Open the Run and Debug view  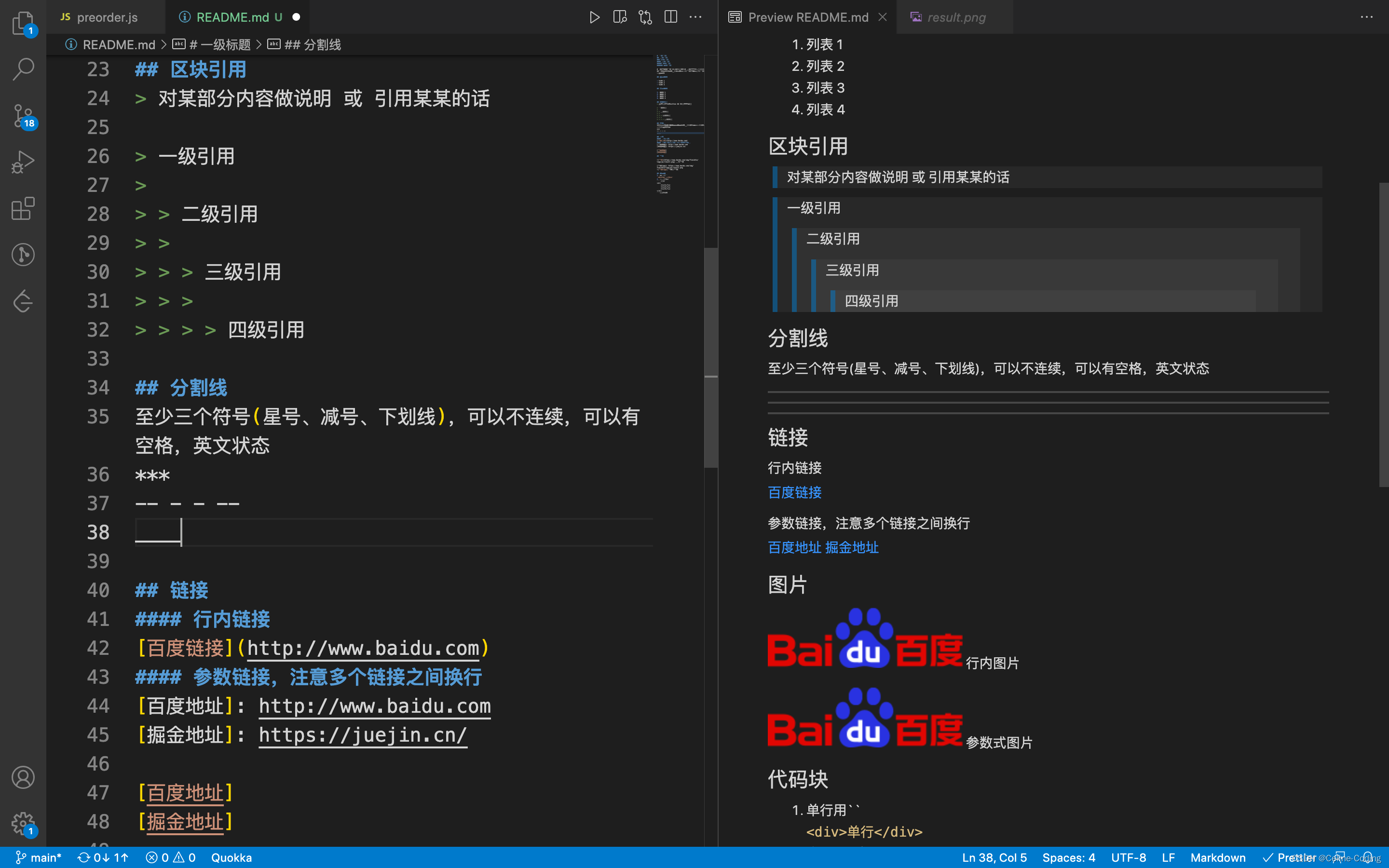point(23,163)
